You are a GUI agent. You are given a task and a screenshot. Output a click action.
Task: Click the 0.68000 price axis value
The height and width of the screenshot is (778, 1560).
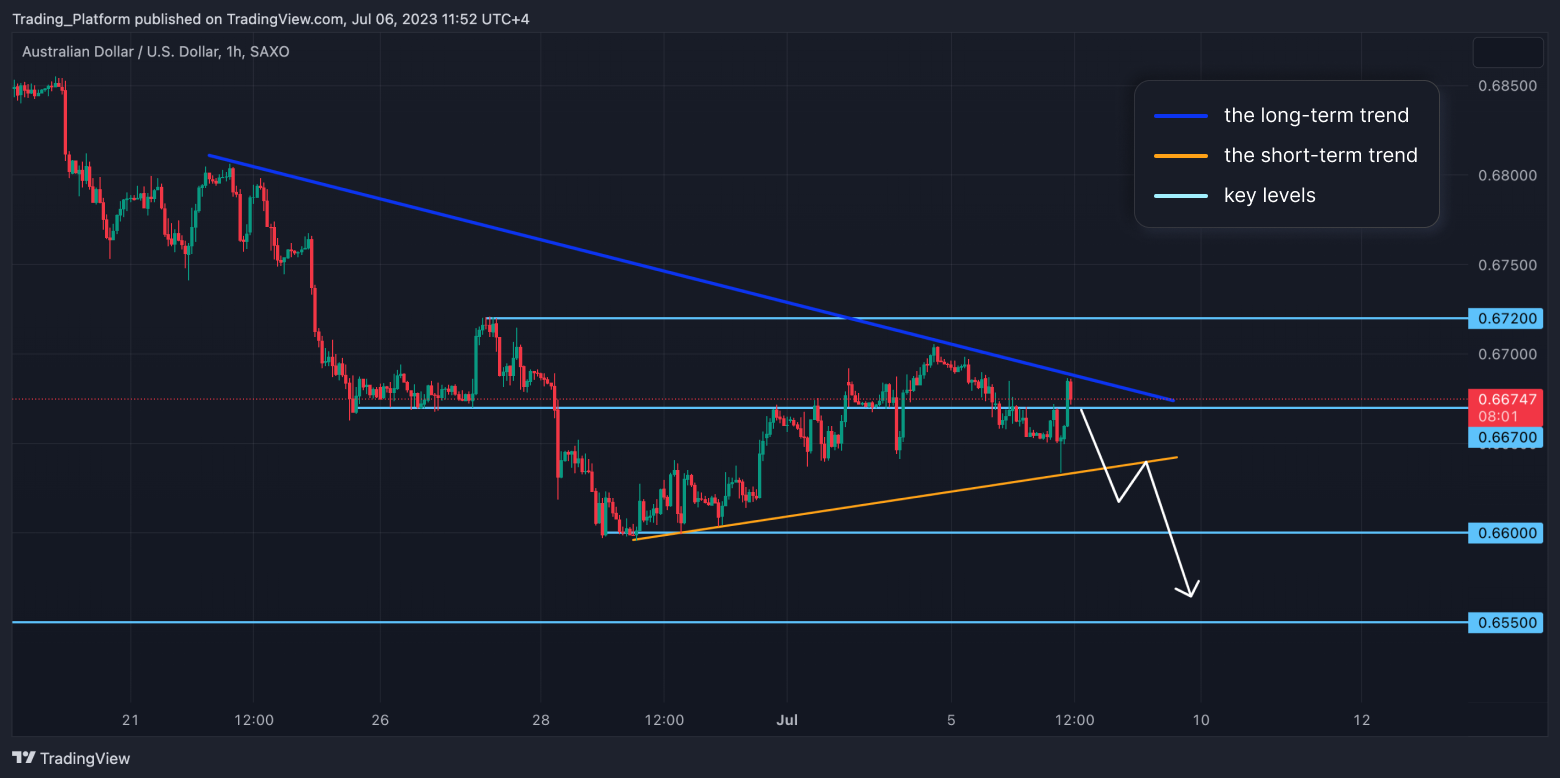(x=1507, y=175)
